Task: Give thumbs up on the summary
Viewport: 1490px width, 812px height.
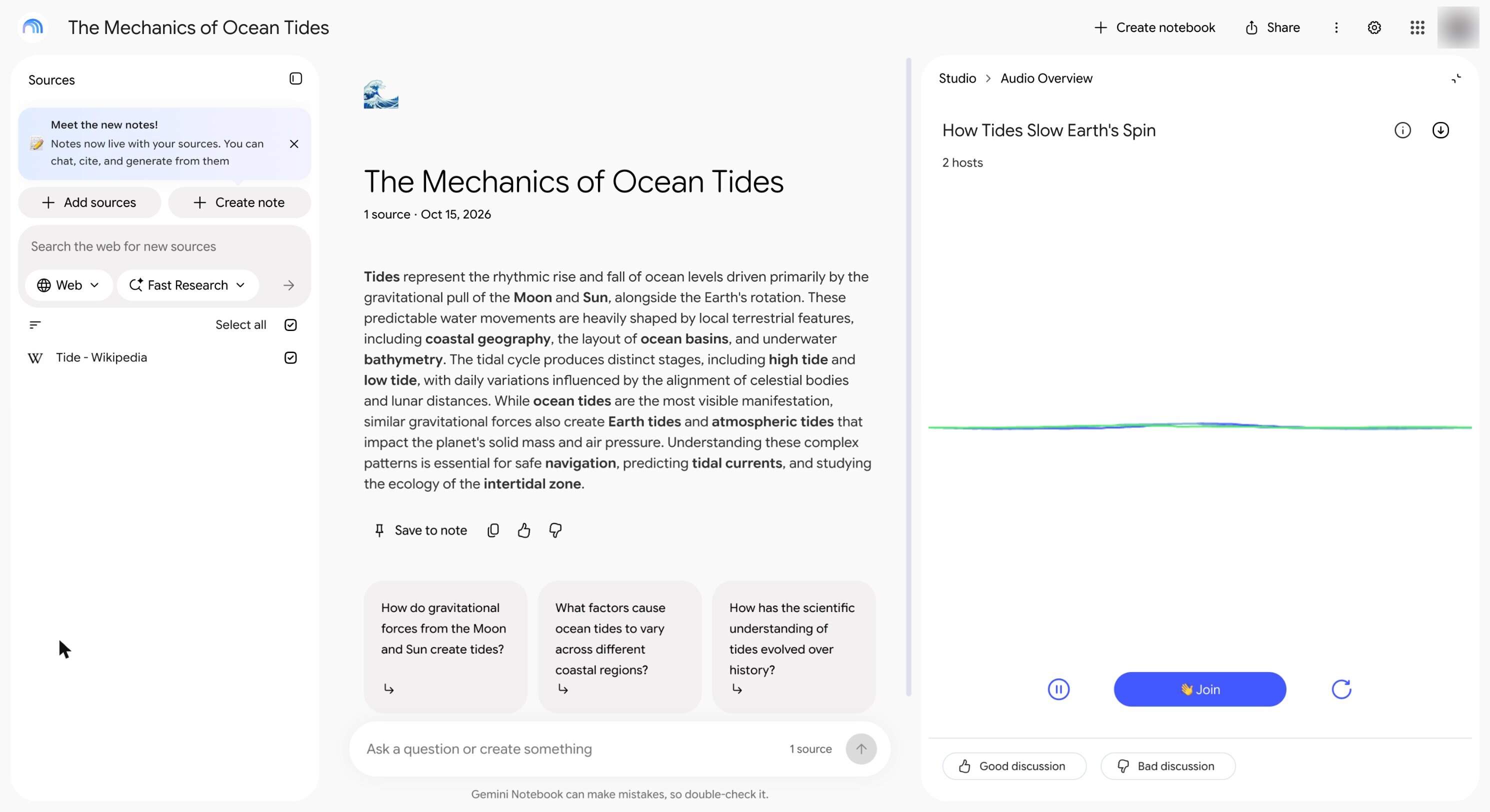Action: click(x=524, y=530)
